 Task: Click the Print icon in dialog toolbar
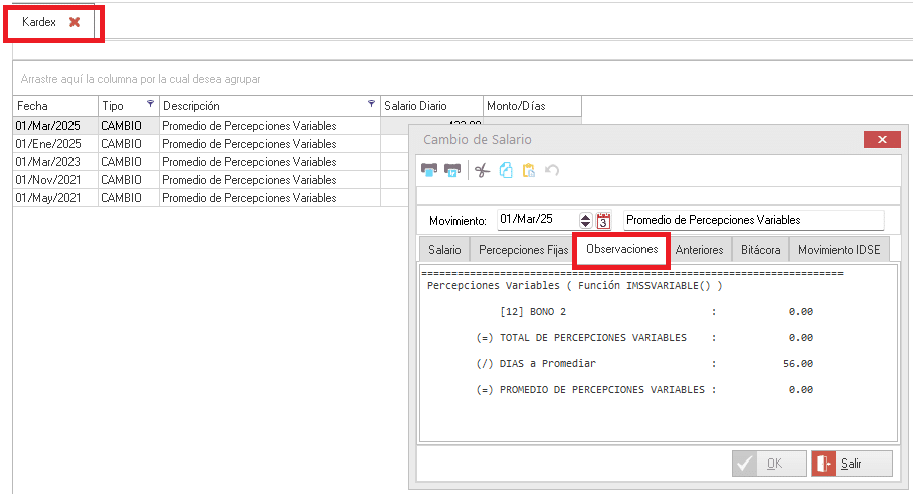[x=429, y=170]
